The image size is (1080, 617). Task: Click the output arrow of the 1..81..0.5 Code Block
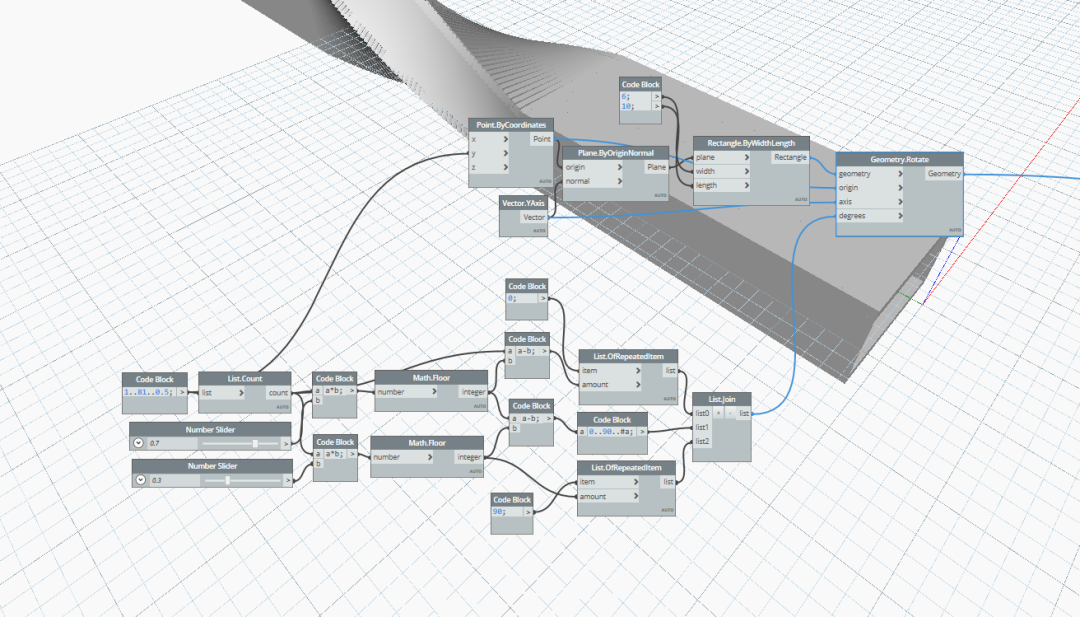[182, 392]
